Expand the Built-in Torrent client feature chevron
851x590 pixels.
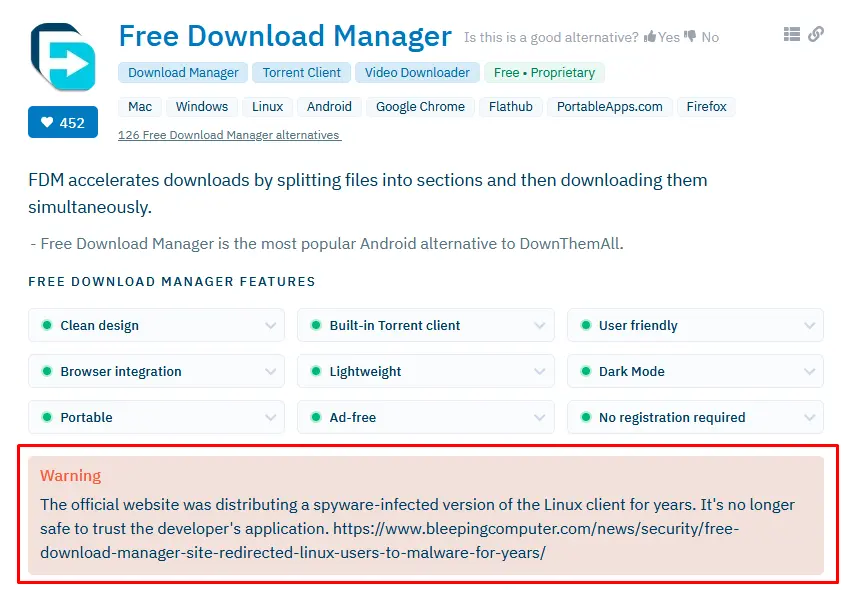tap(539, 326)
